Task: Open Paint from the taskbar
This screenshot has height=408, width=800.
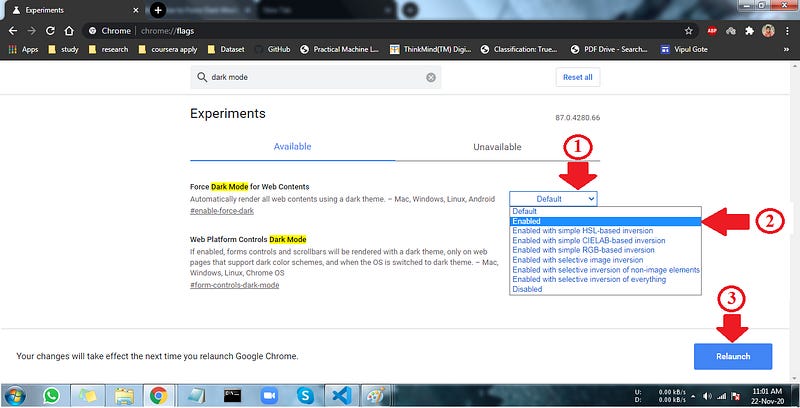Action: pos(376,396)
